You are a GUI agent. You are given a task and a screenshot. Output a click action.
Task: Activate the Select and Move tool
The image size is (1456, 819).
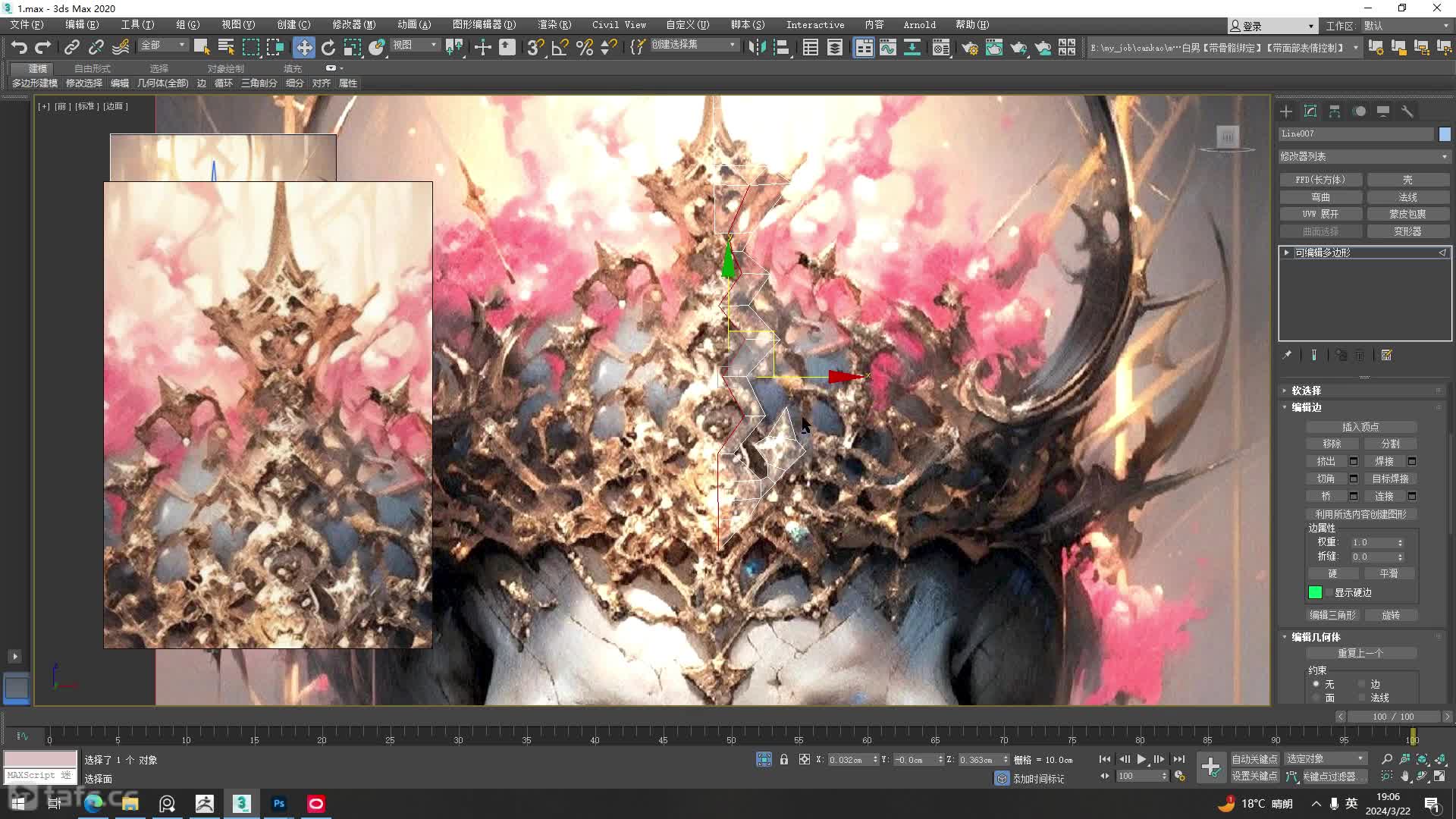pyautogui.click(x=304, y=48)
